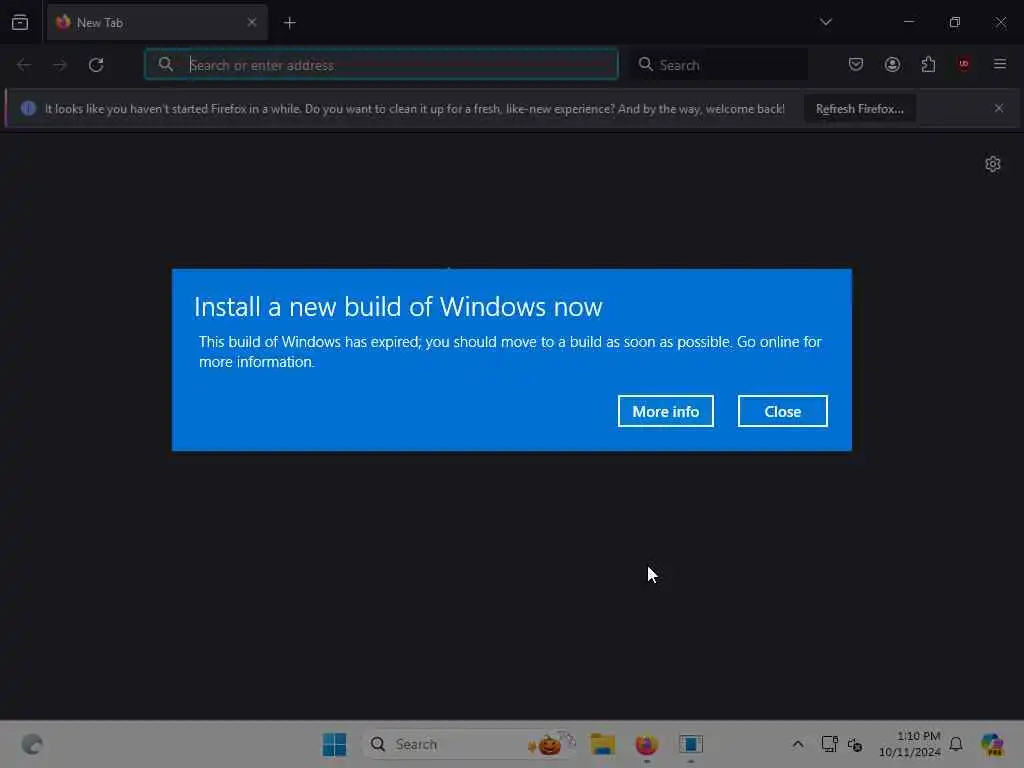The height and width of the screenshot is (768, 1024).
Task: Open the Copilot preview taskbar icon
Action: (x=991, y=744)
